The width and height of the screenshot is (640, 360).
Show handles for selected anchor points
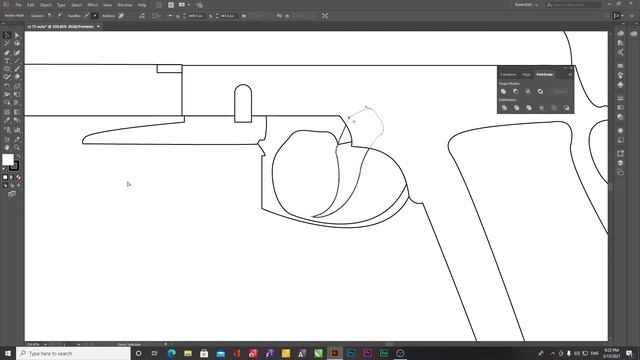click(x=86, y=16)
